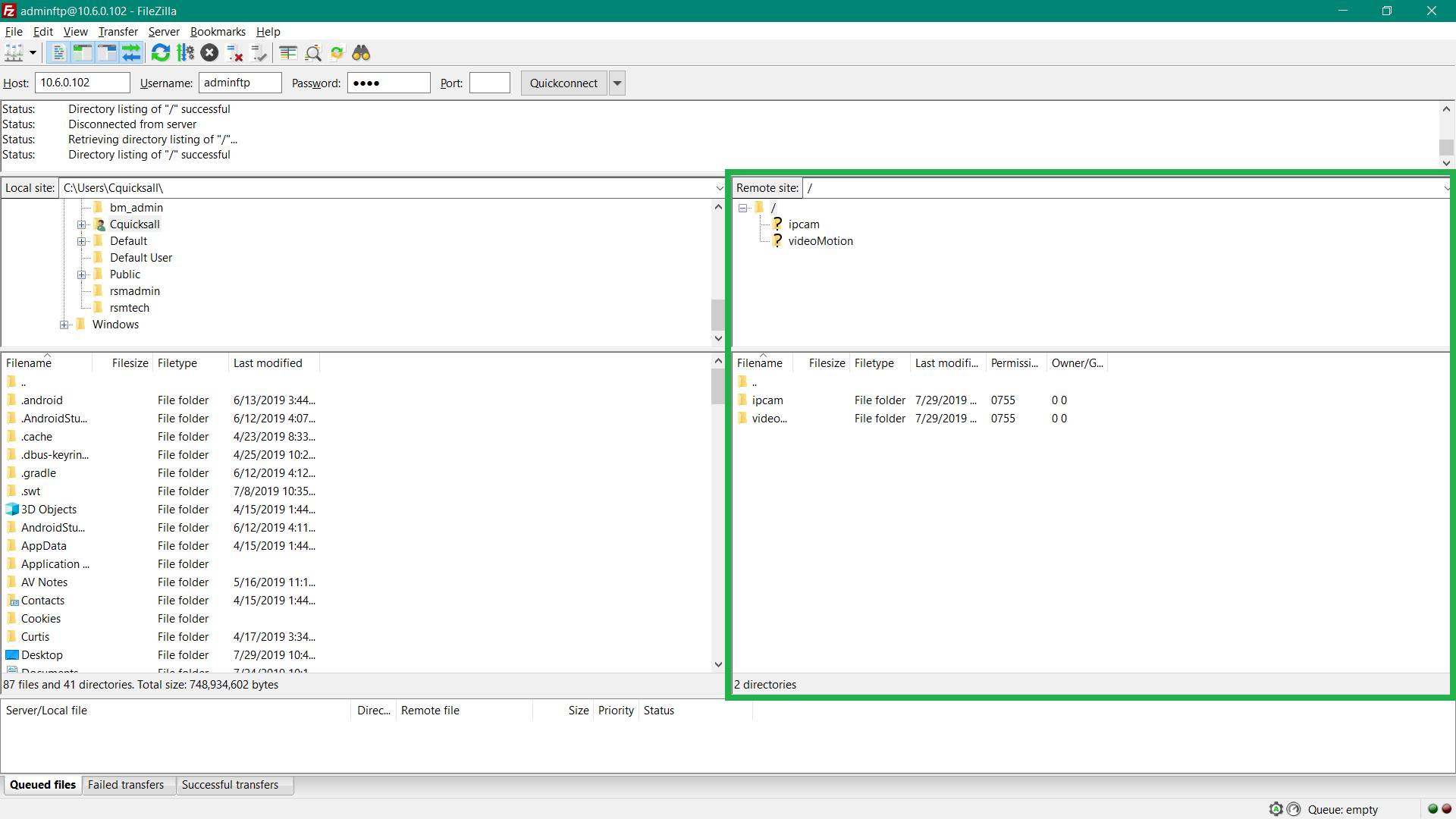The width and height of the screenshot is (1456, 819).
Task: Select .android folder in local list
Action: 42,400
